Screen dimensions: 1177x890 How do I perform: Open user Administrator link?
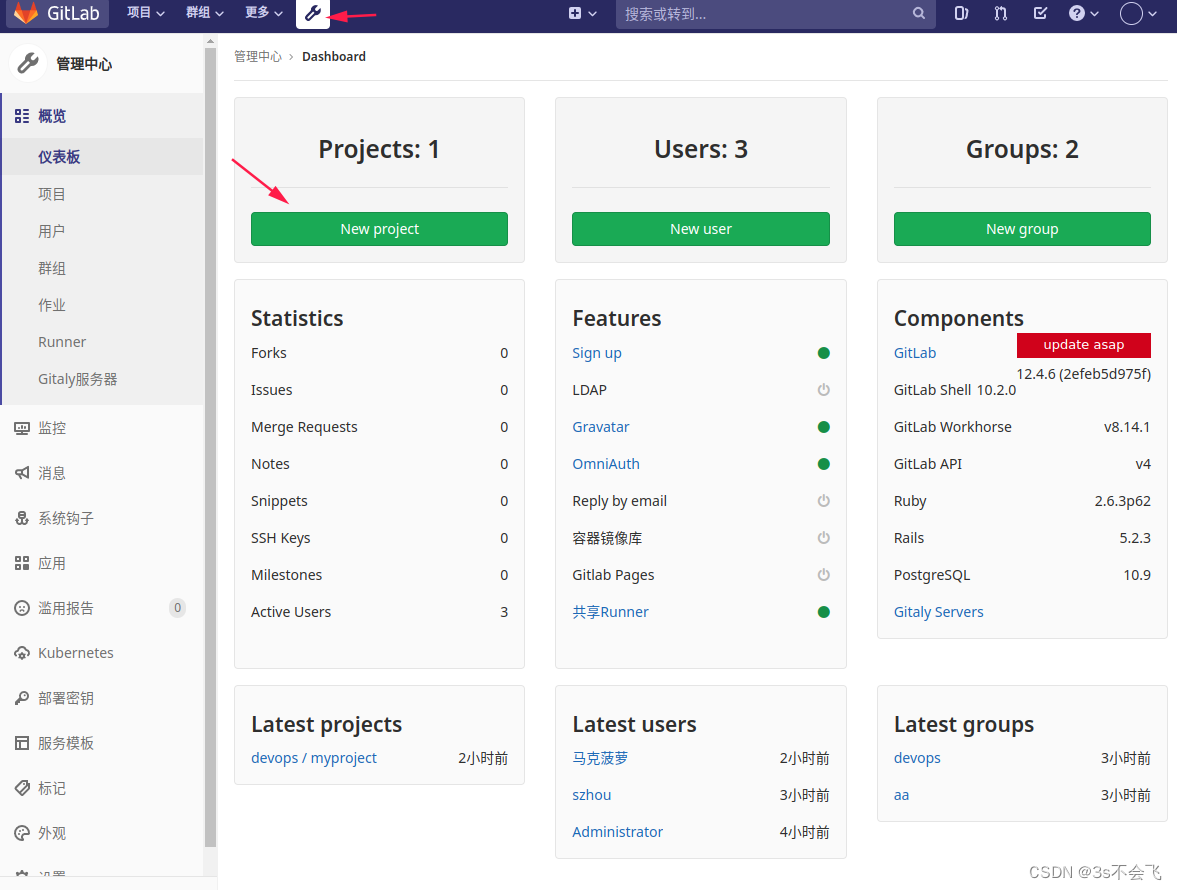[x=617, y=832]
